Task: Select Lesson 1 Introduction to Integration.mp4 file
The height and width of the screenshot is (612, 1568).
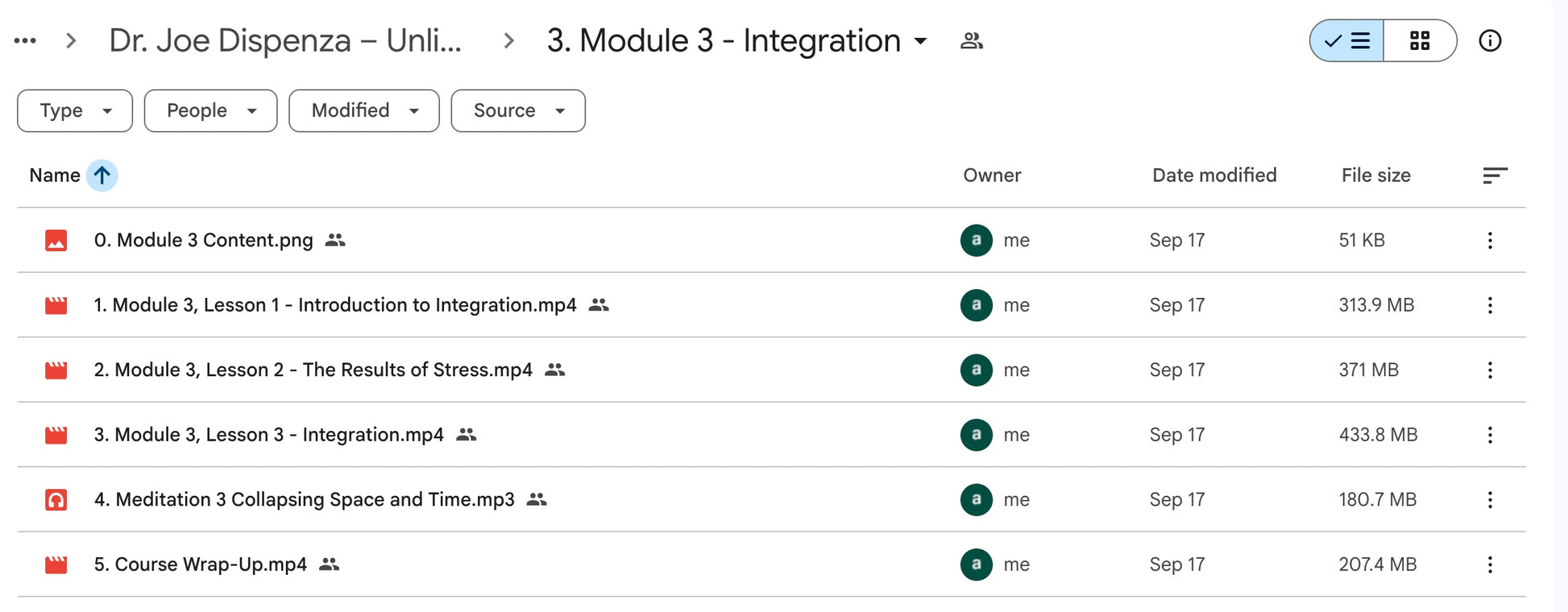Action: click(335, 305)
